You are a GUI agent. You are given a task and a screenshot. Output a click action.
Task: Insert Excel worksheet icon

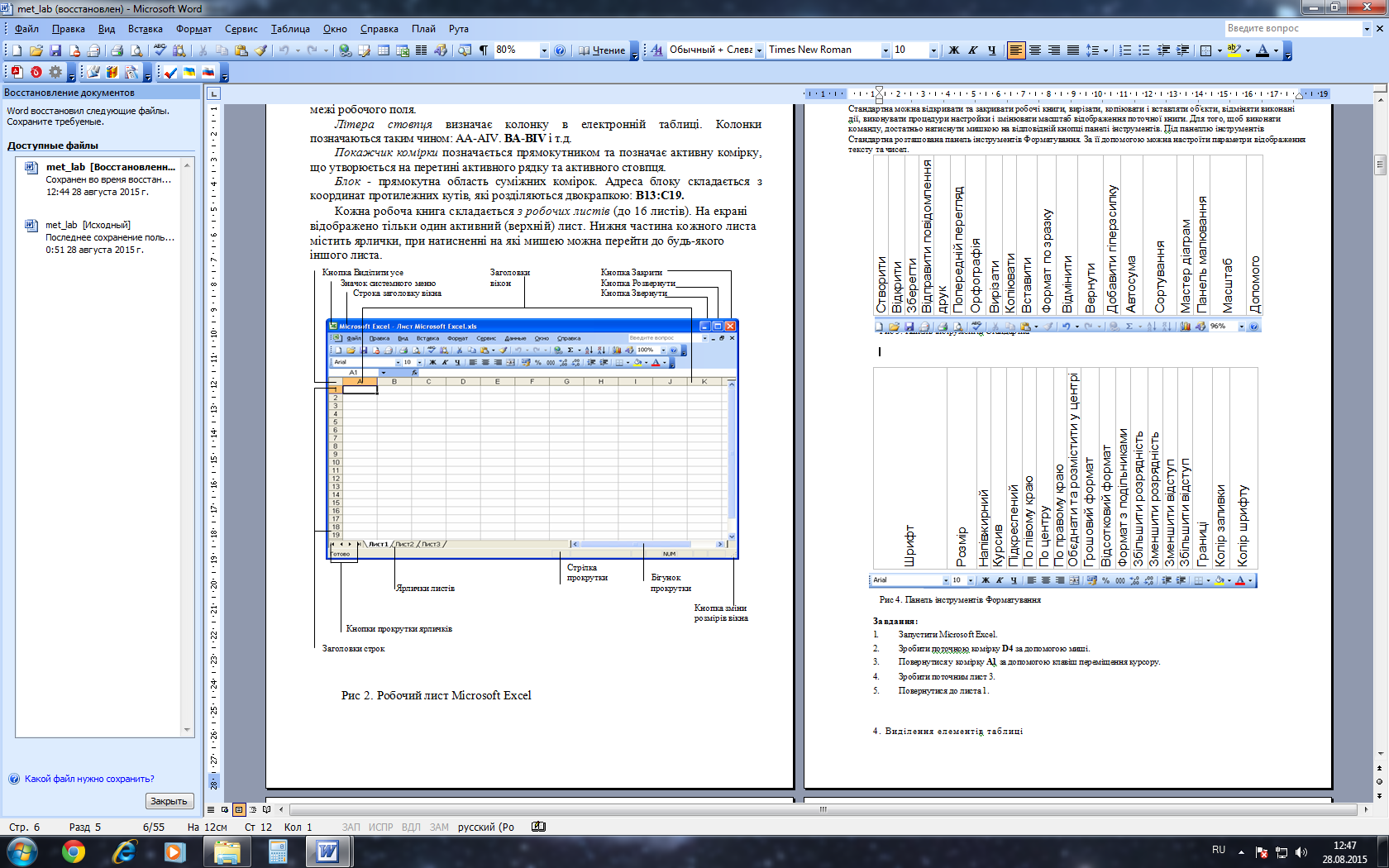click(x=403, y=50)
